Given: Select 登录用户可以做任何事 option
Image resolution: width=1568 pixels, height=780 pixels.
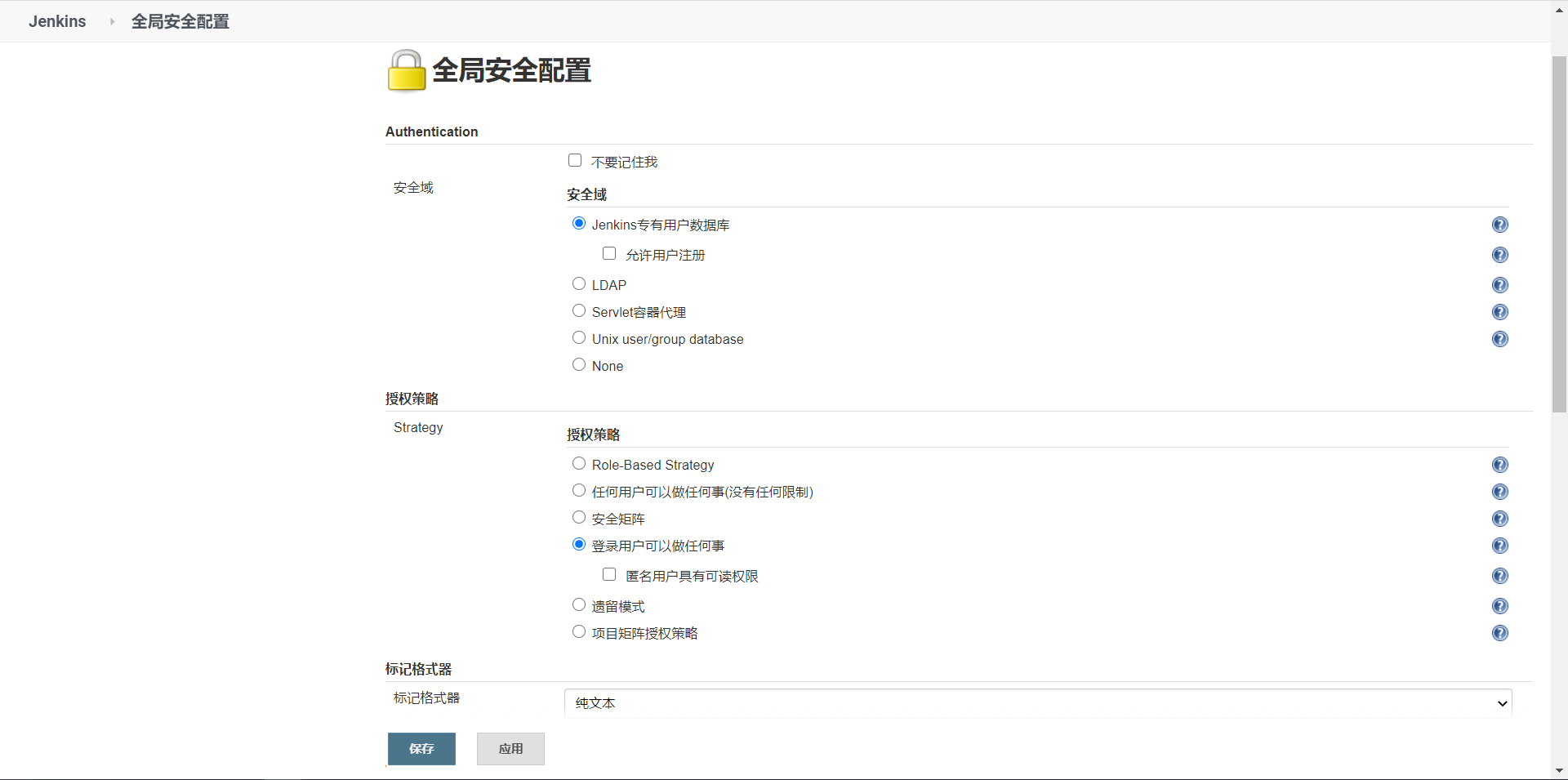Looking at the screenshot, I should (x=579, y=544).
